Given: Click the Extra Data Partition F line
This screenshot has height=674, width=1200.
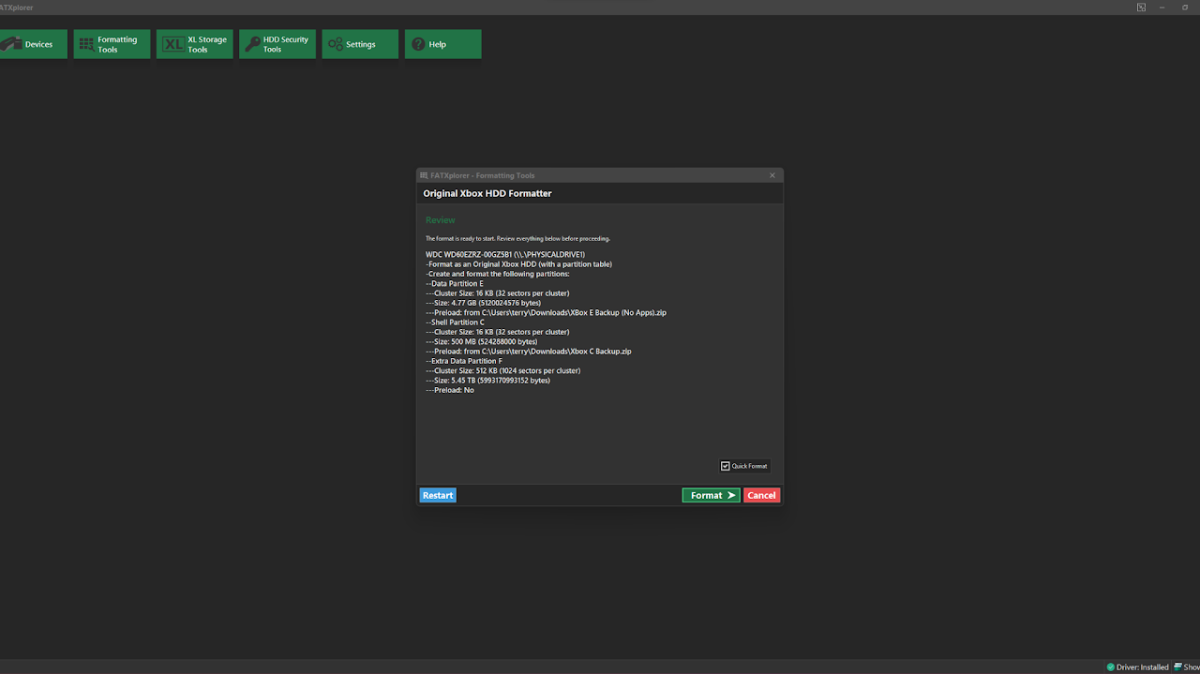Looking at the screenshot, I should (x=464, y=361).
